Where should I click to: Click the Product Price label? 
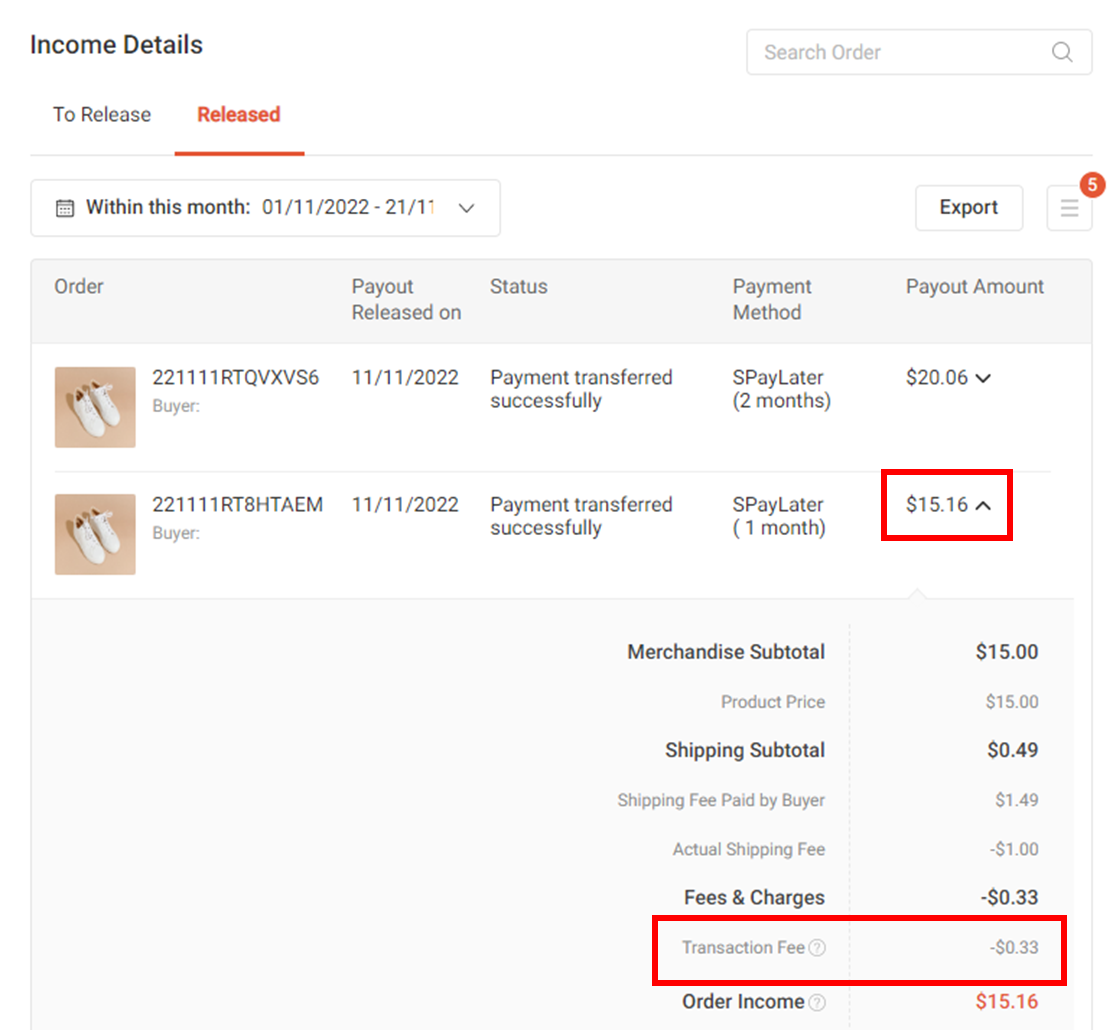click(773, 702)
